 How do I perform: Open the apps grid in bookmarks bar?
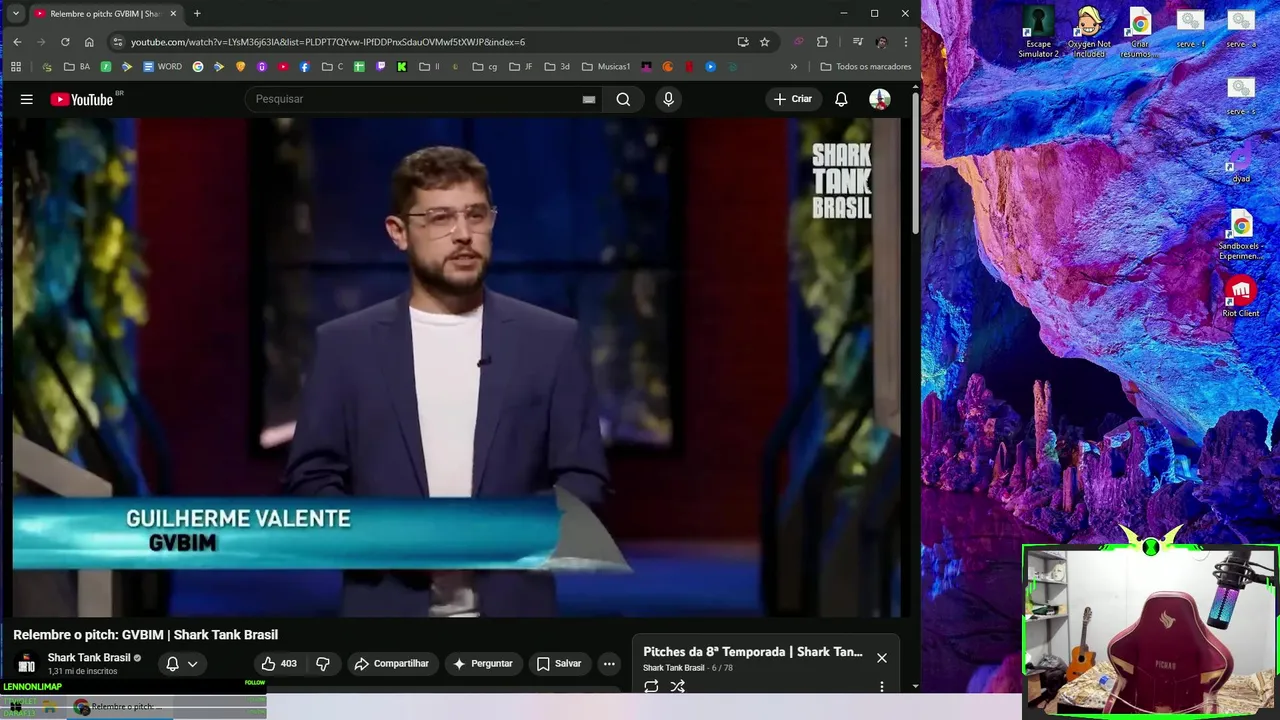(16, 67)
